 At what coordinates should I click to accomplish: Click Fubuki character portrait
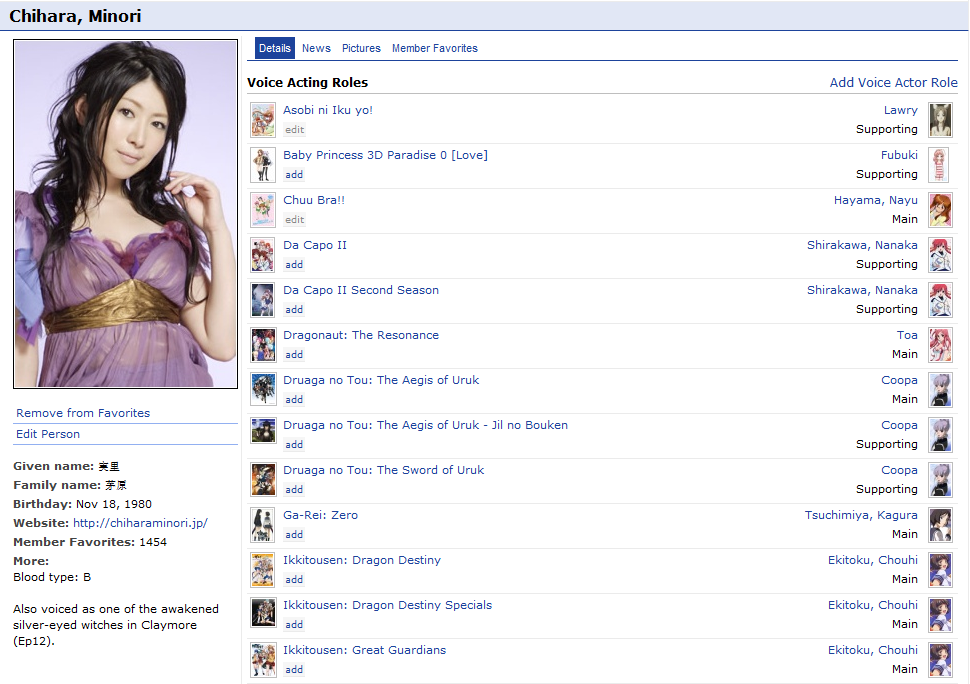(x=940, y=165)
